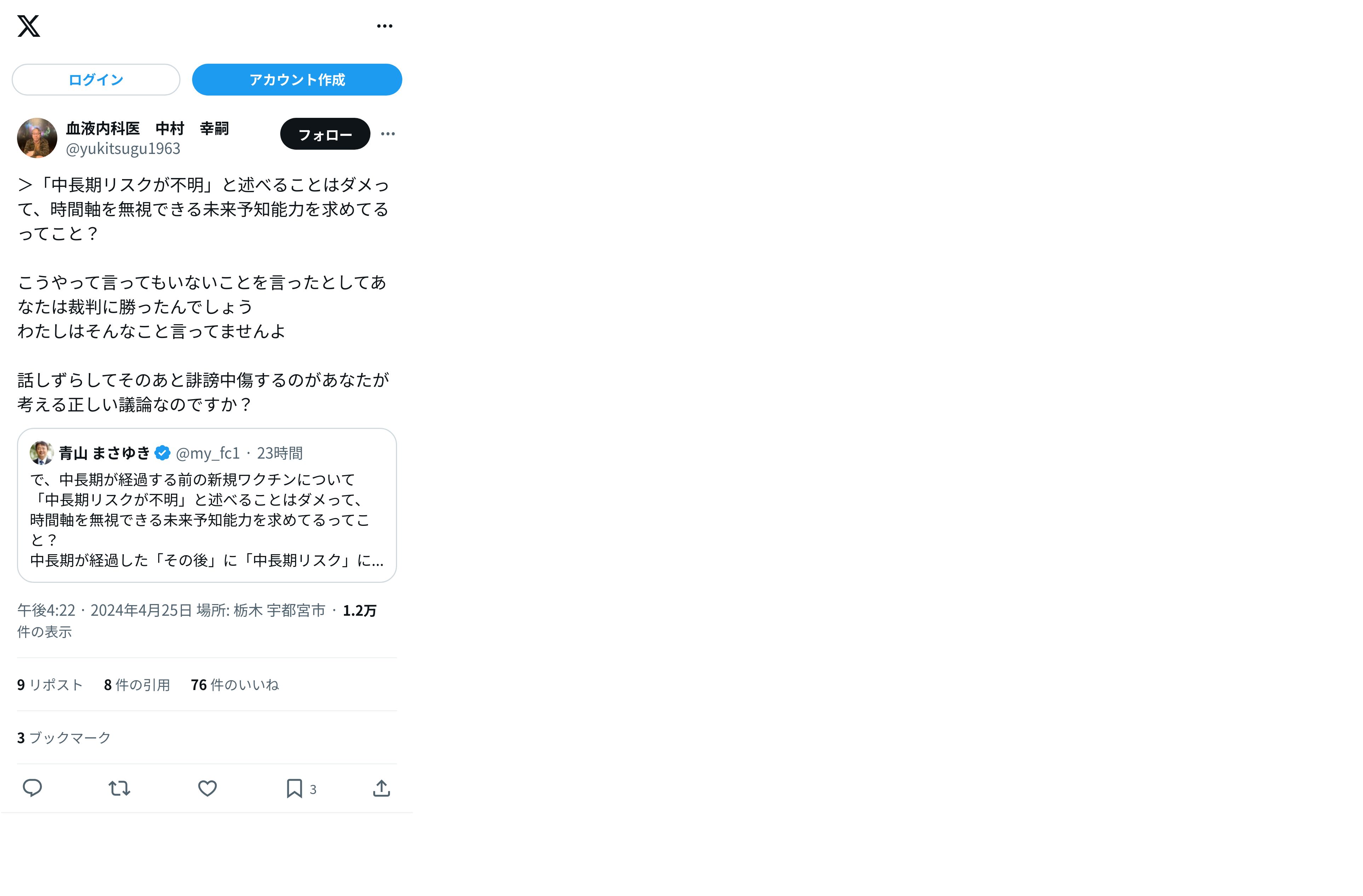Toggle the bookmark icon
Screen dimensions: 1363x896
[294, 788]
